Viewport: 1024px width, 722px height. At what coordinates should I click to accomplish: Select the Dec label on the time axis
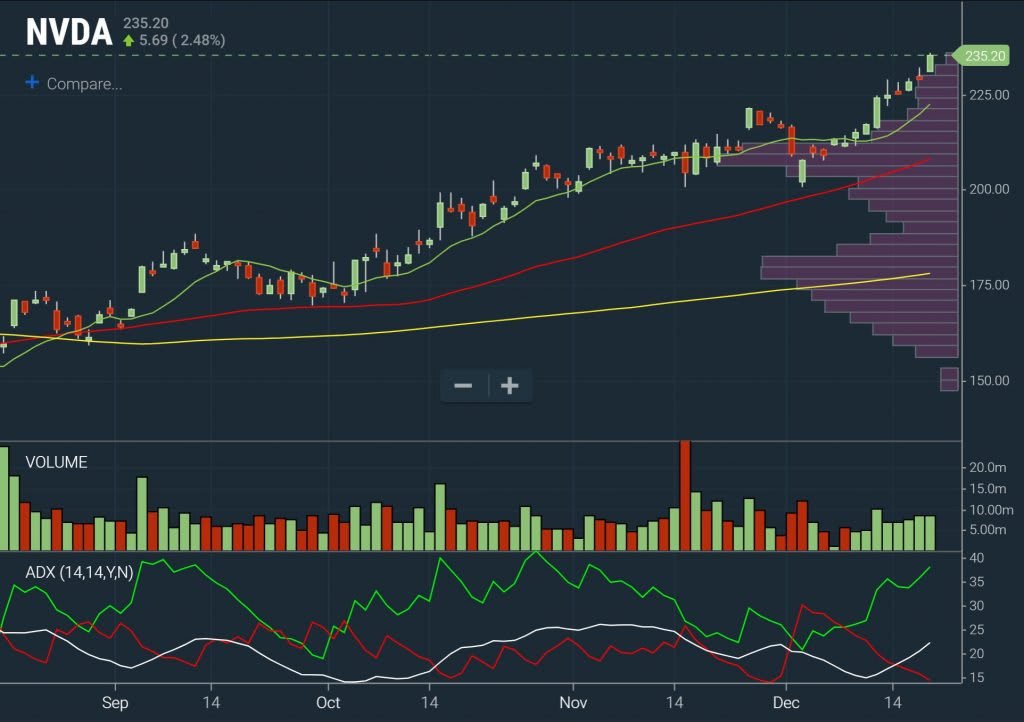[786, 703]
